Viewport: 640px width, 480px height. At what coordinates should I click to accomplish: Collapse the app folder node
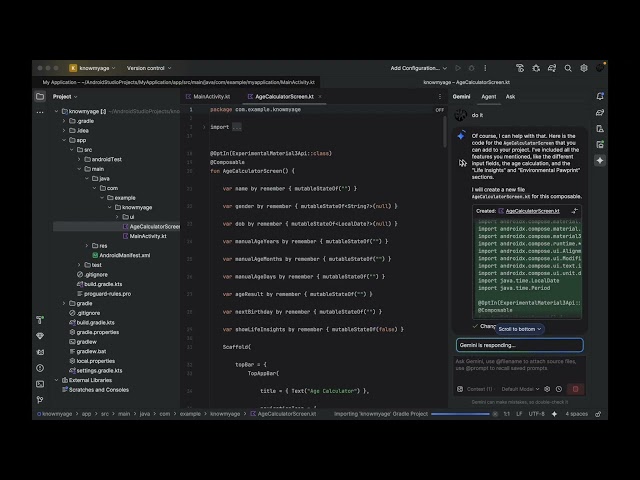[64, 140]
